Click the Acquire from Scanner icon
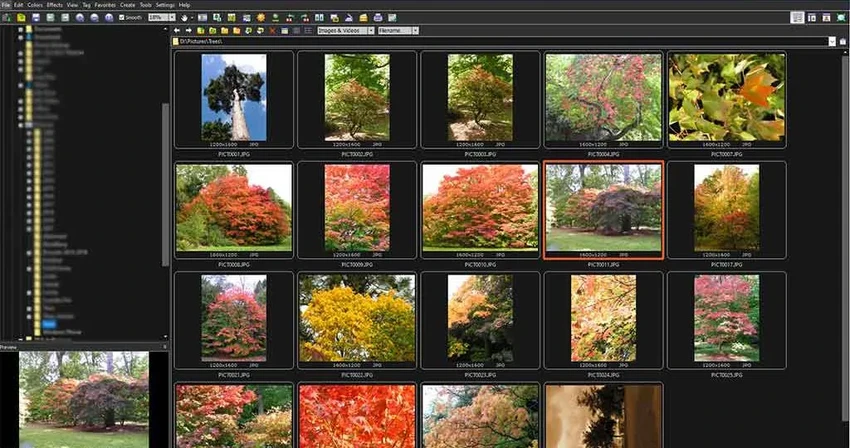 click(x=7, y=17)
